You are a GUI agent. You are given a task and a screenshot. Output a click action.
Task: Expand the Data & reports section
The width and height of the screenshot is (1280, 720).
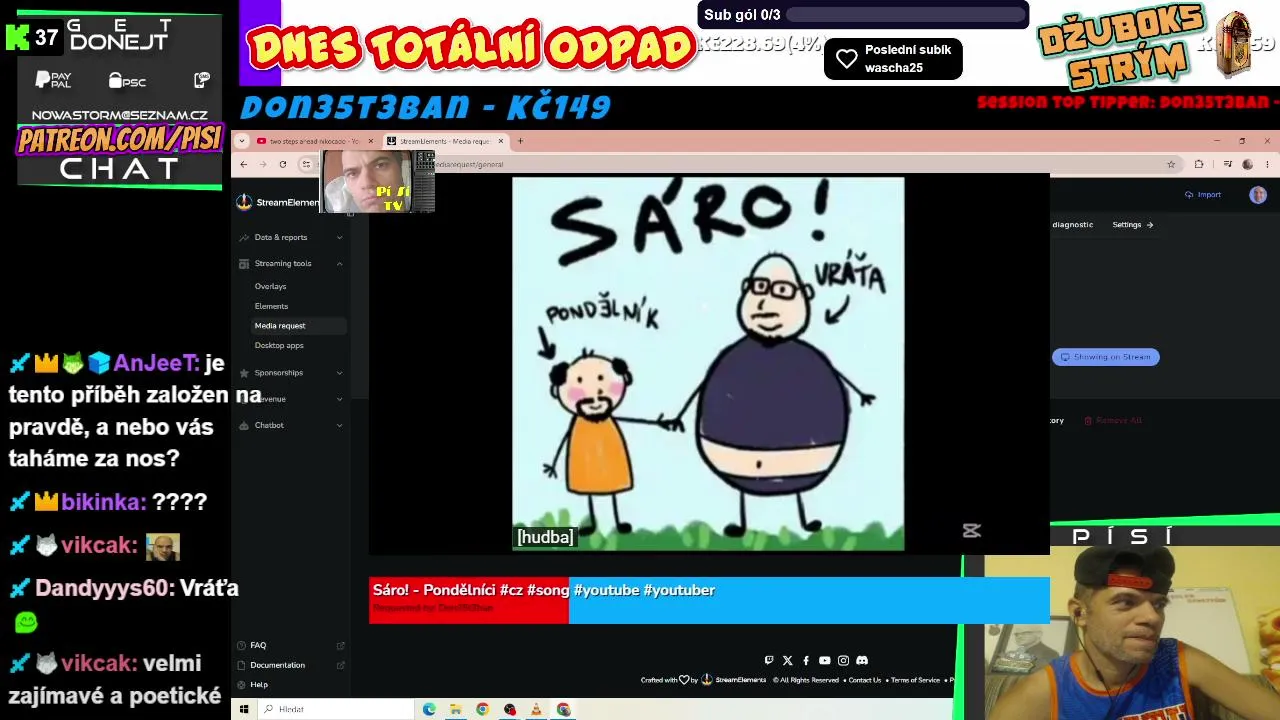(x=339, y=237)
